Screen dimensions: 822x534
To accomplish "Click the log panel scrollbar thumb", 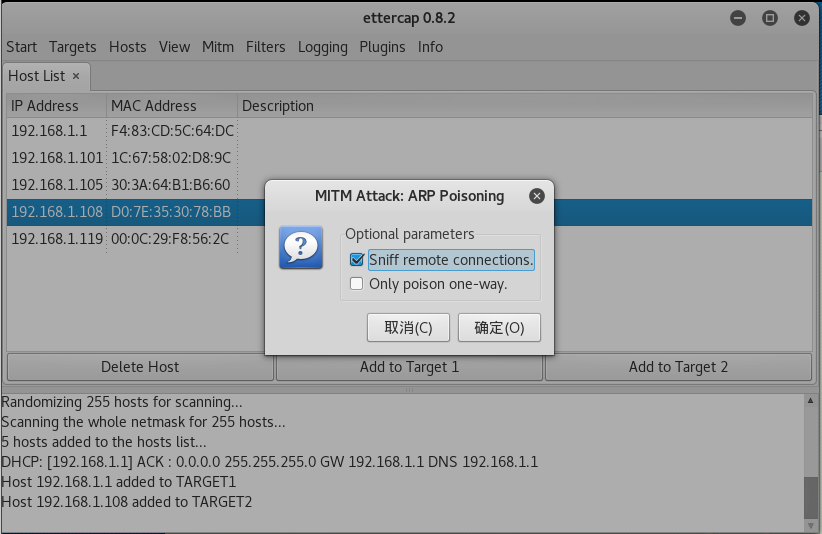I will (810, 497).
